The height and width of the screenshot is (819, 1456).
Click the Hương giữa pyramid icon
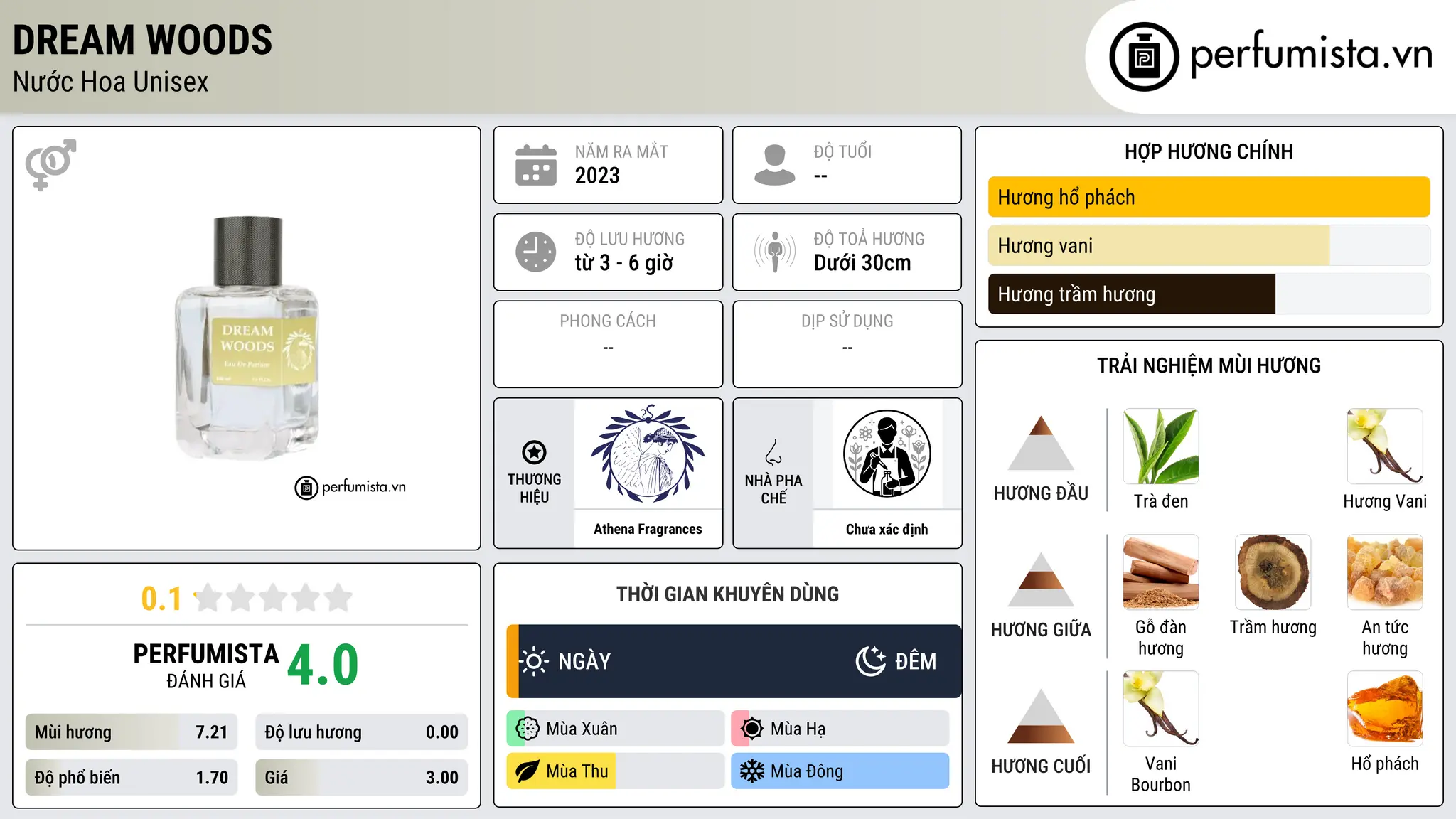[1041, 579]
